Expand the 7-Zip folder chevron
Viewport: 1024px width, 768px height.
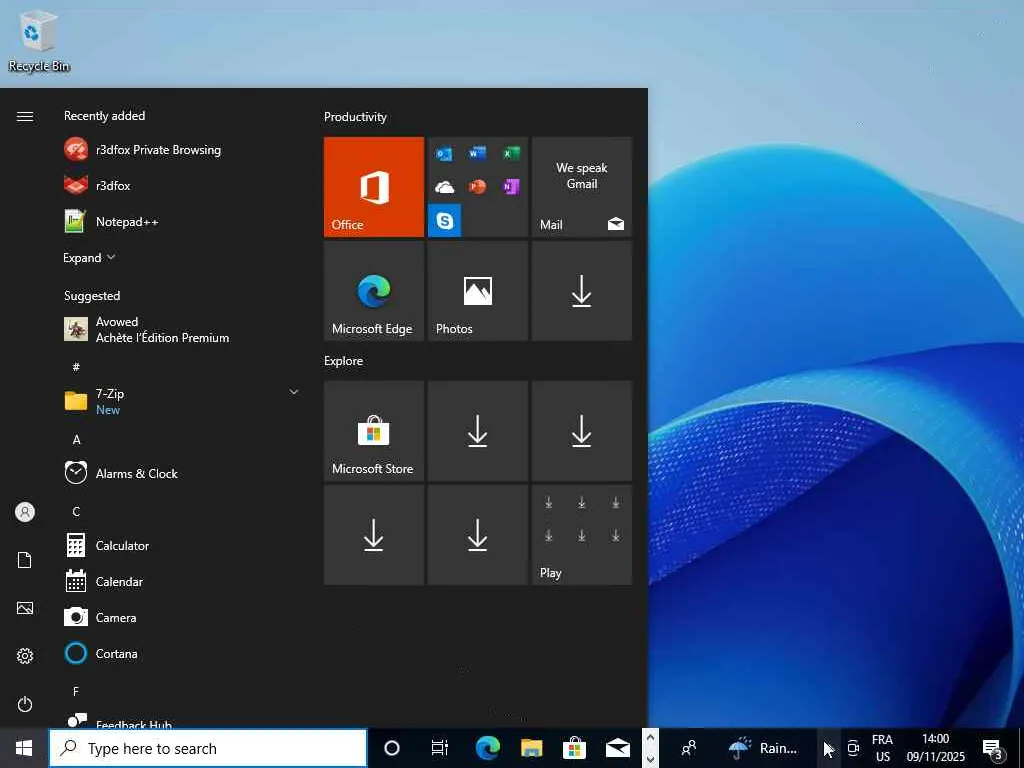[x=294, y=392]
